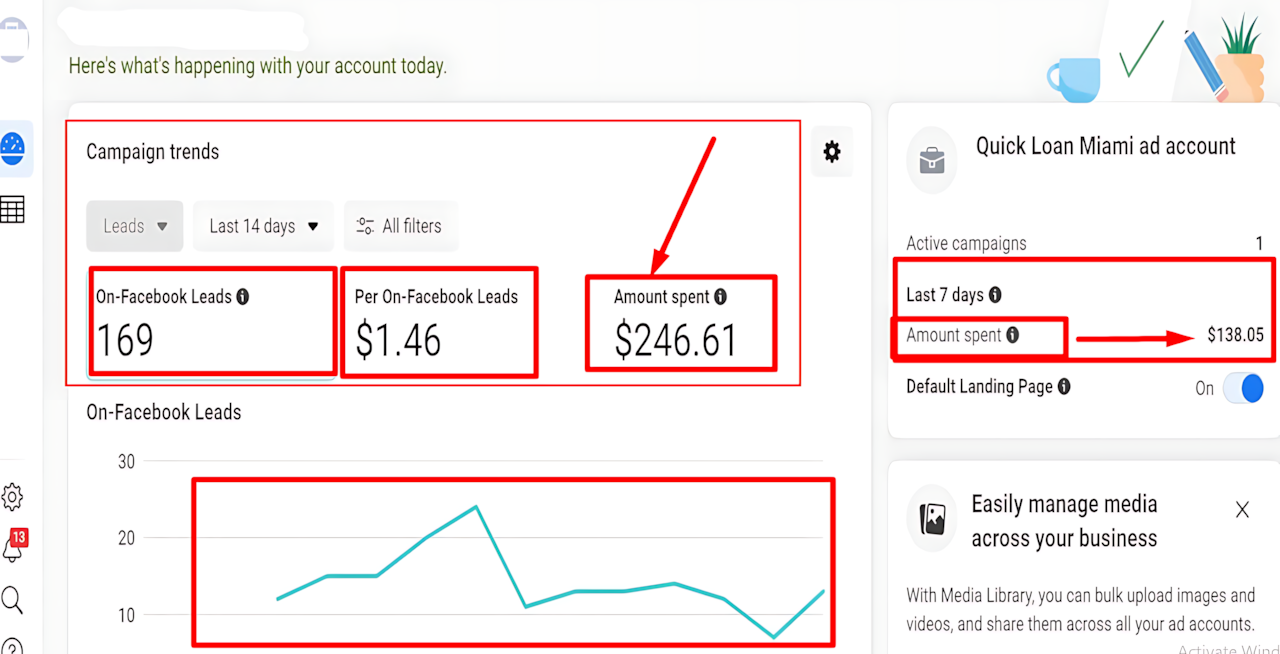Open the All filters button
Viewport: 1280px width, 654px height.
coord(399,226)
